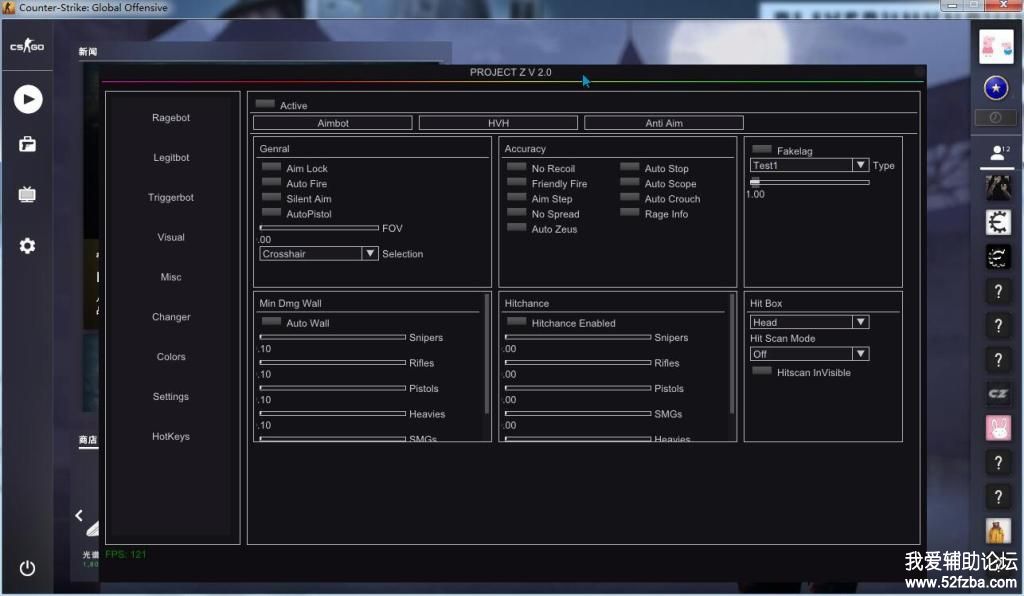Select the yellow coat friend avatar
The height and width of the screenshot is (596, 1024).
tap(998, 531)
